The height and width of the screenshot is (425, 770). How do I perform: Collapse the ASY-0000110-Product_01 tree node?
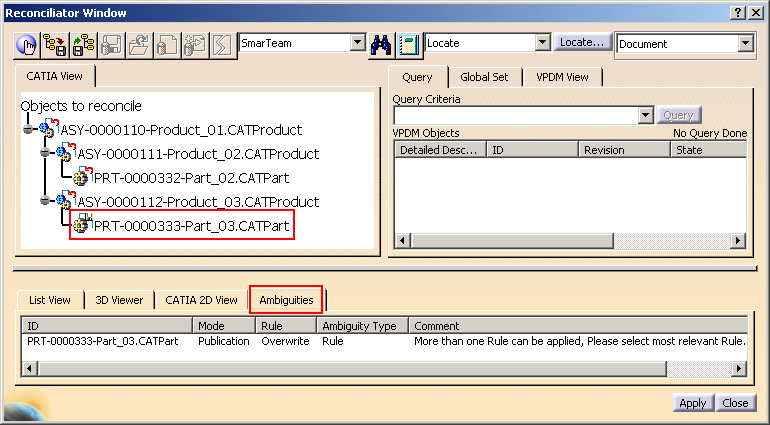tap(28, 130)
